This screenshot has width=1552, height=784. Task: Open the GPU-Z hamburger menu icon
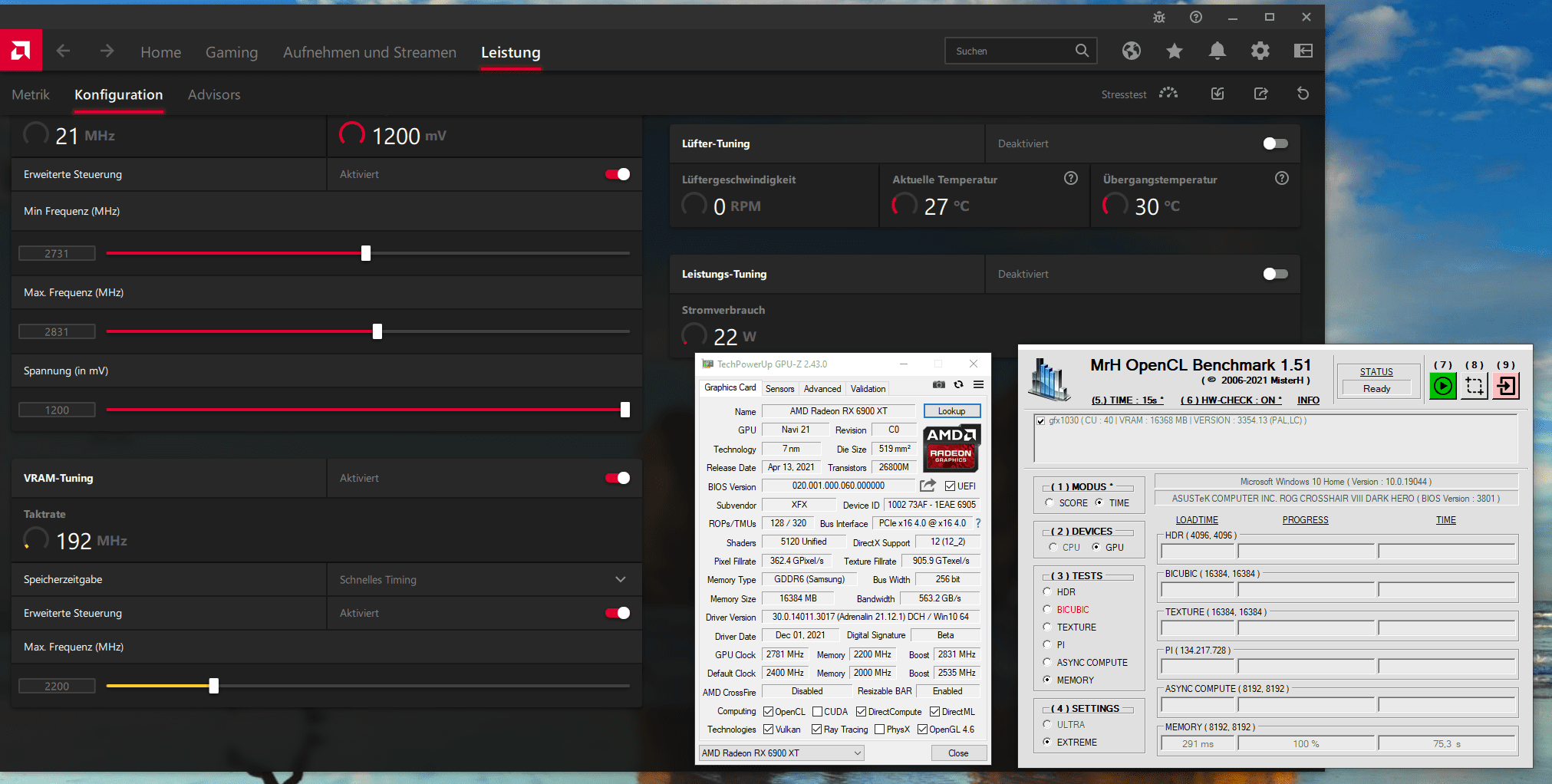click(978, 384)
